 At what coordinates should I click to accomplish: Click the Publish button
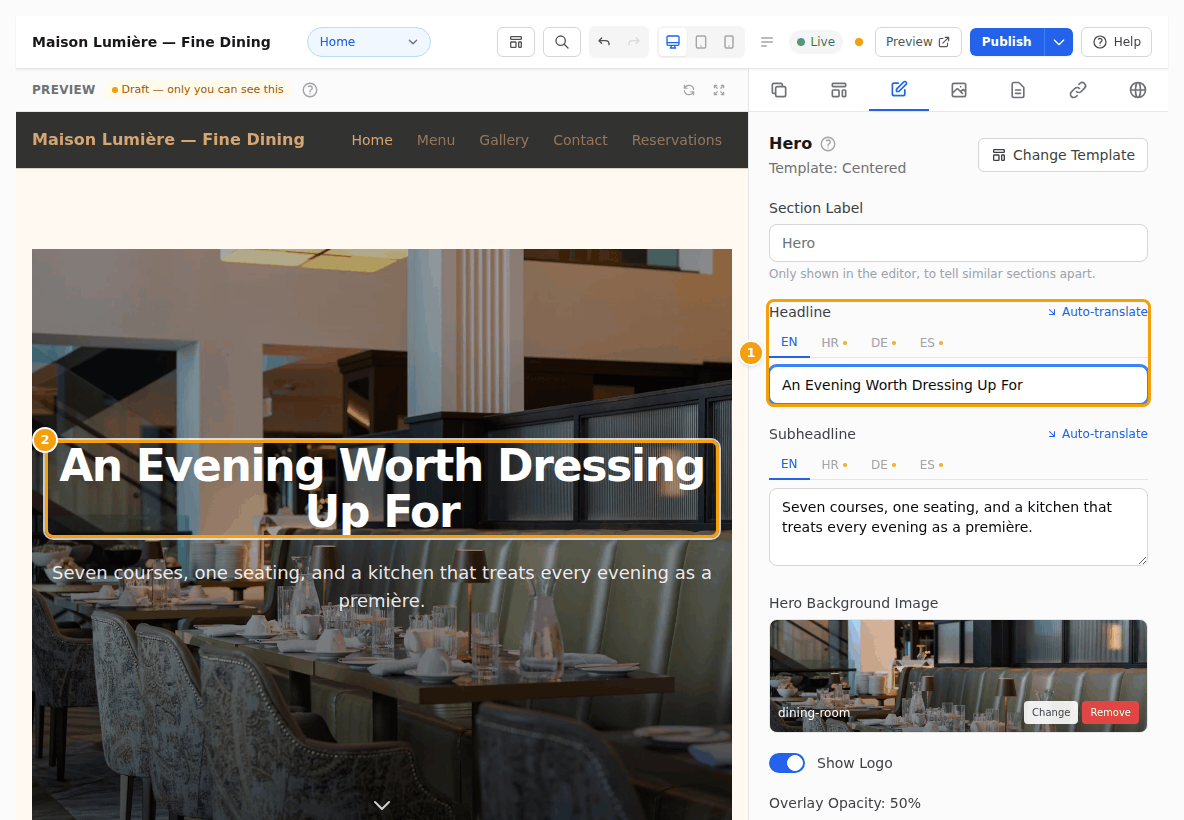(x=1007, y=42)
